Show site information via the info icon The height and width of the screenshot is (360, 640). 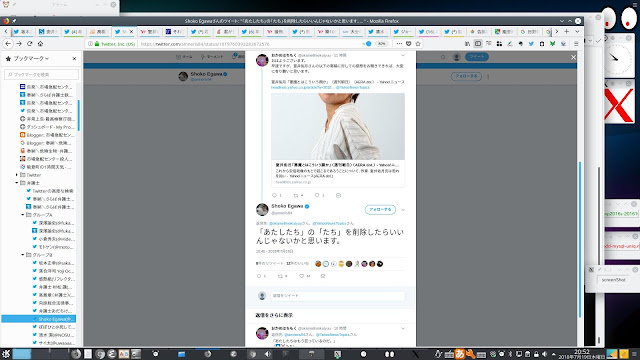[x=90, y=44]
